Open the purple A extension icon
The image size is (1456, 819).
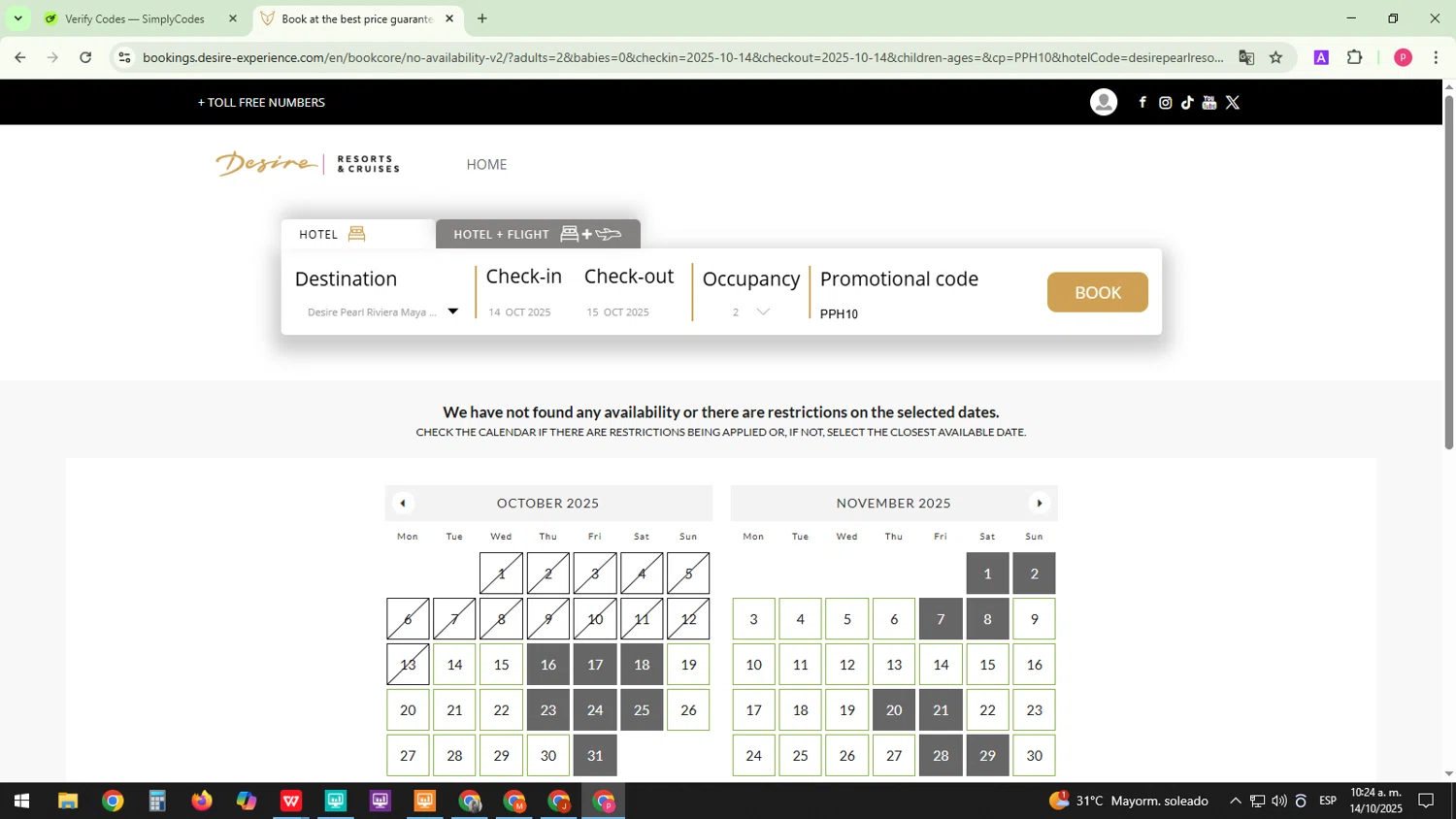1321,57
